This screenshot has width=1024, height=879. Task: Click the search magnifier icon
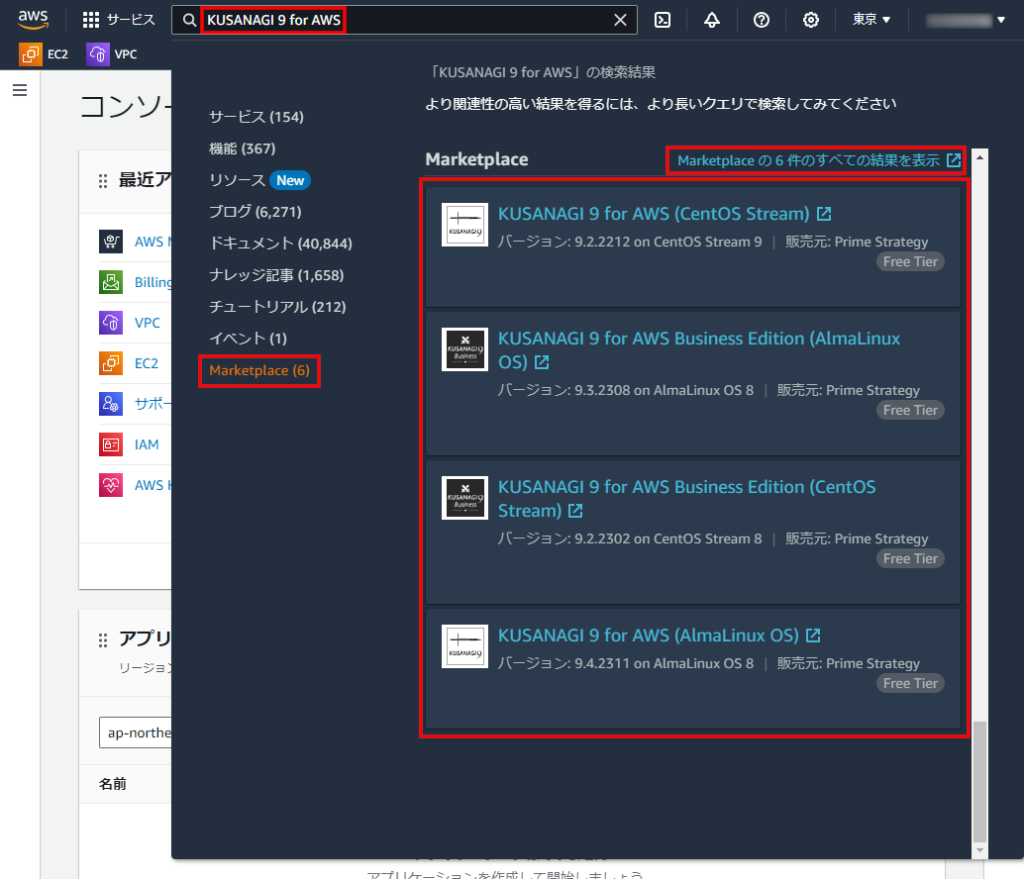tap(189, 20)
